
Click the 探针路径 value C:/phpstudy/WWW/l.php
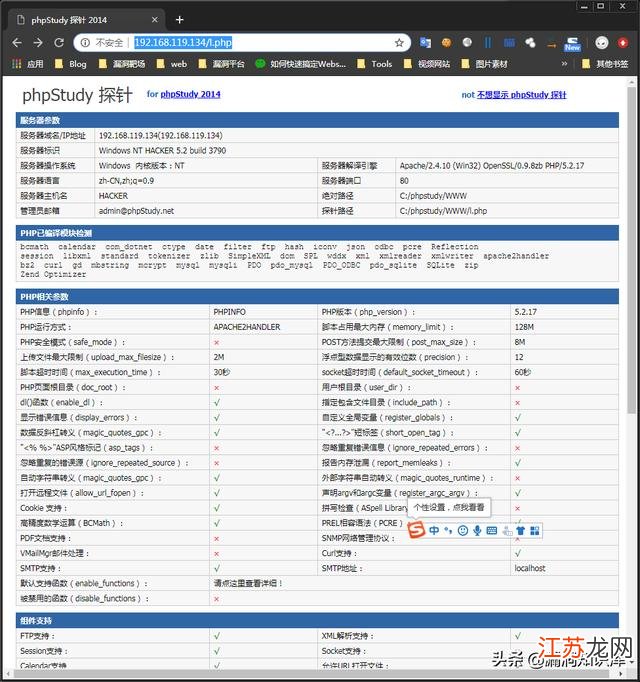click(443, 211)
